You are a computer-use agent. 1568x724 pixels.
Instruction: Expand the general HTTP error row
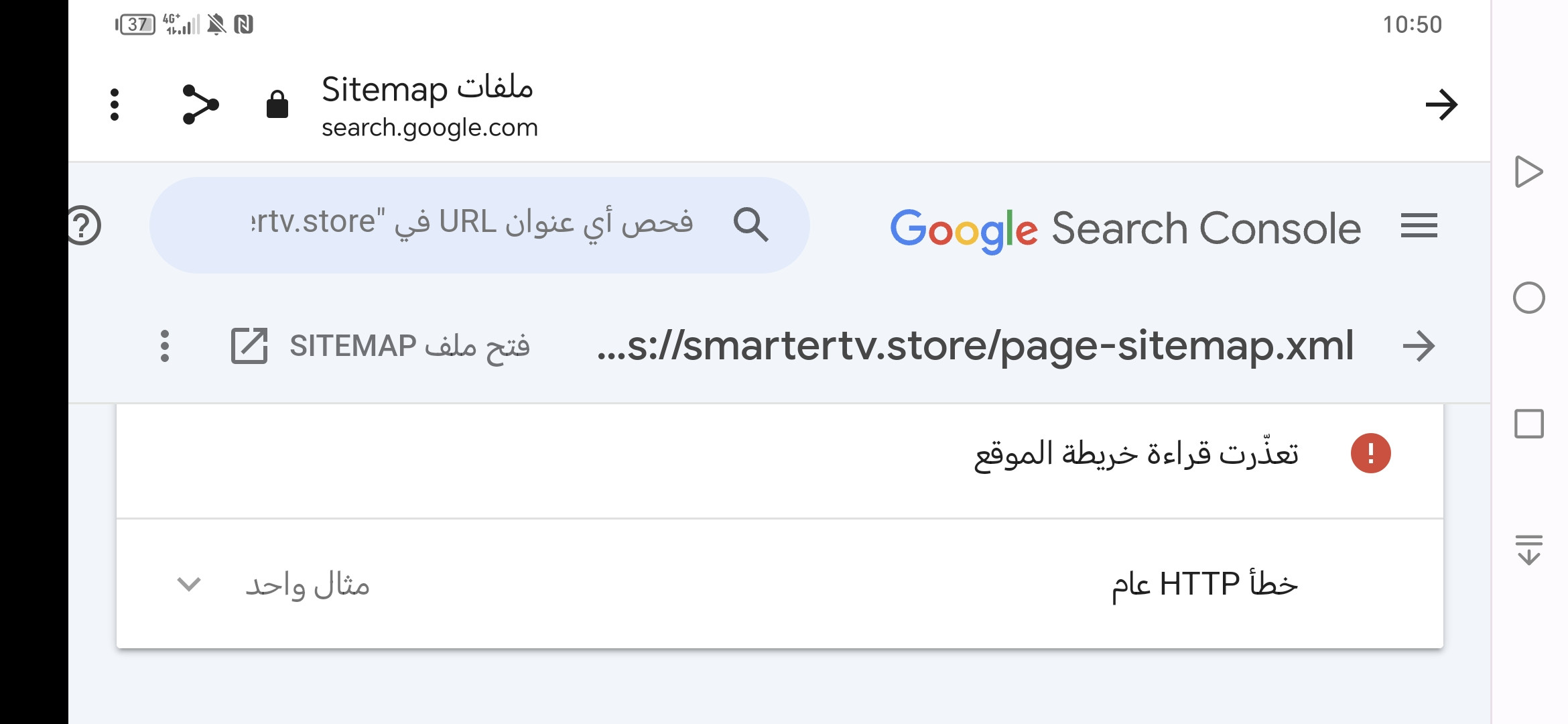click(777, 584)
